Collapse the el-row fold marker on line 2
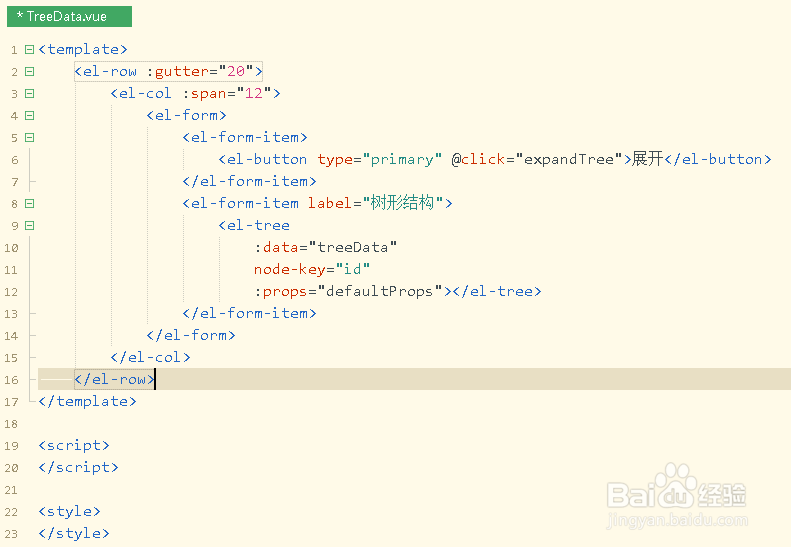Image resolution: width=791 pixels, height=547 pixels. [29, 71]
